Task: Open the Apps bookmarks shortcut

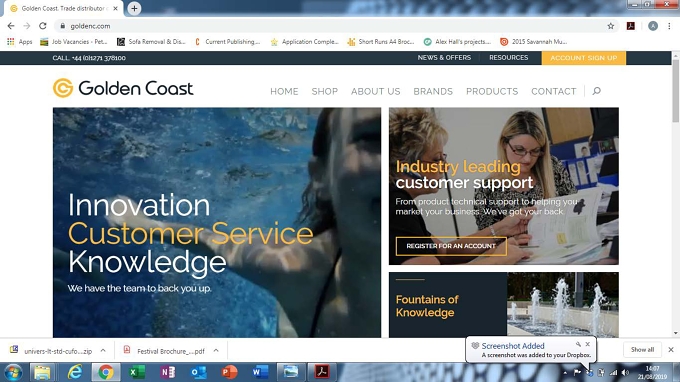Action: (x=20, y=42)
